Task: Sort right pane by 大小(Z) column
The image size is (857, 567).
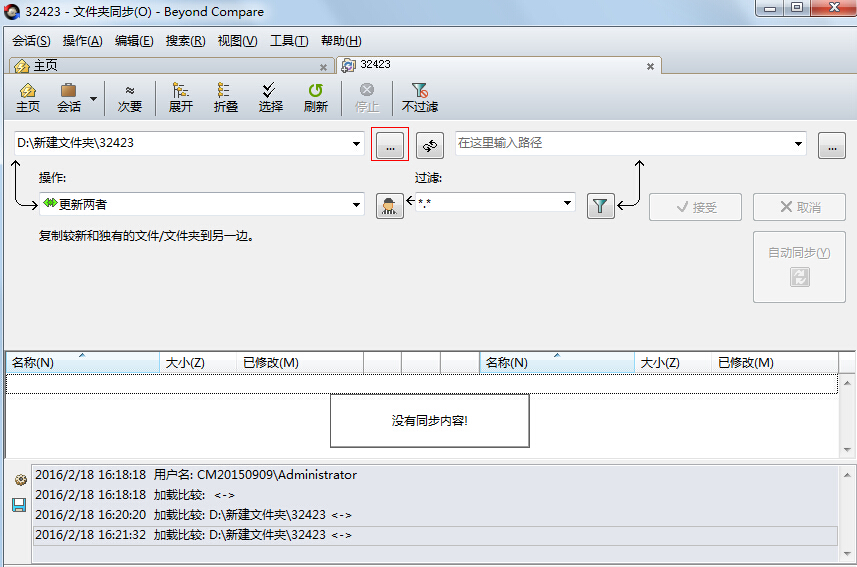Action: pyautogui.click(x=673, y=363)
